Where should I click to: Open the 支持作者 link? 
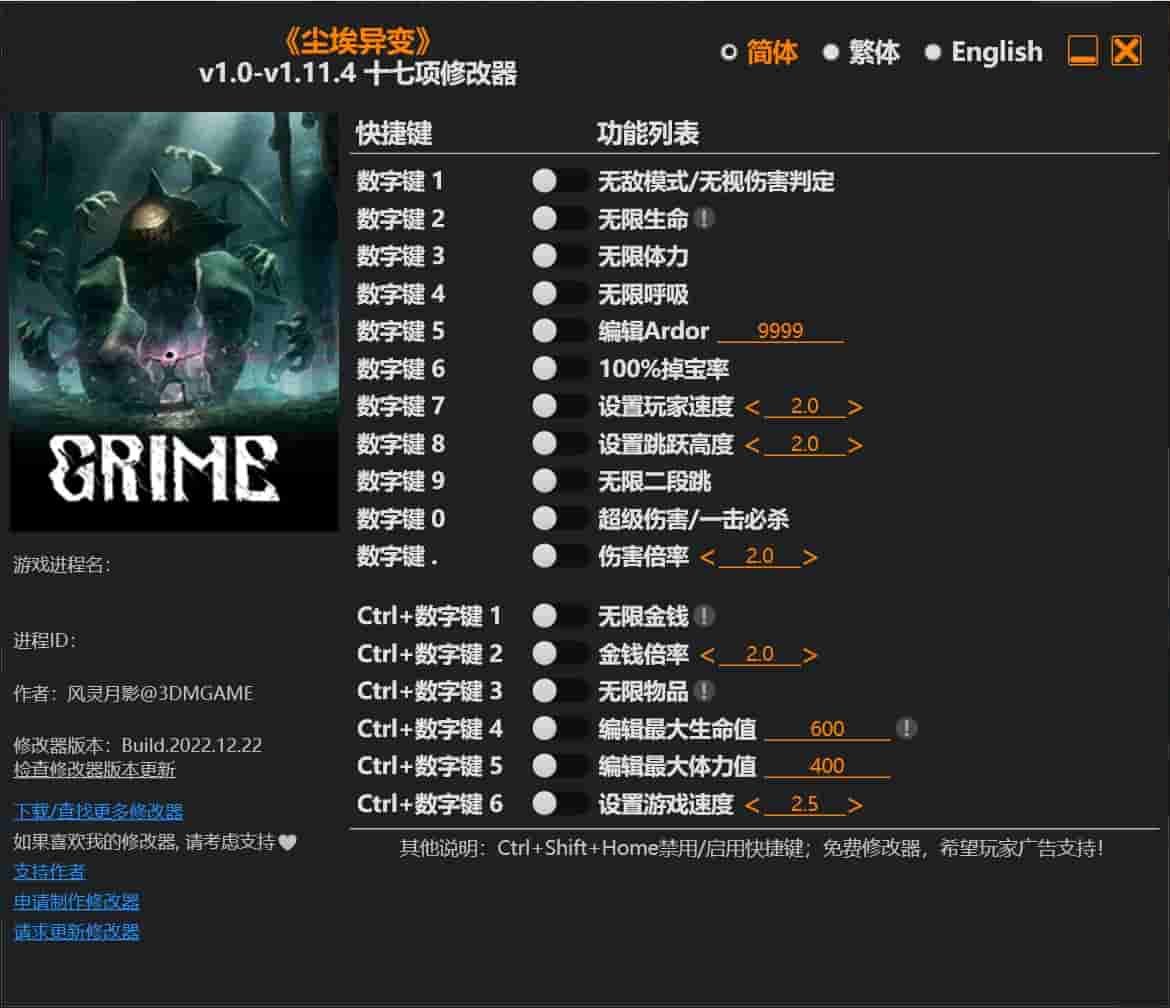(x=49, y=872)
